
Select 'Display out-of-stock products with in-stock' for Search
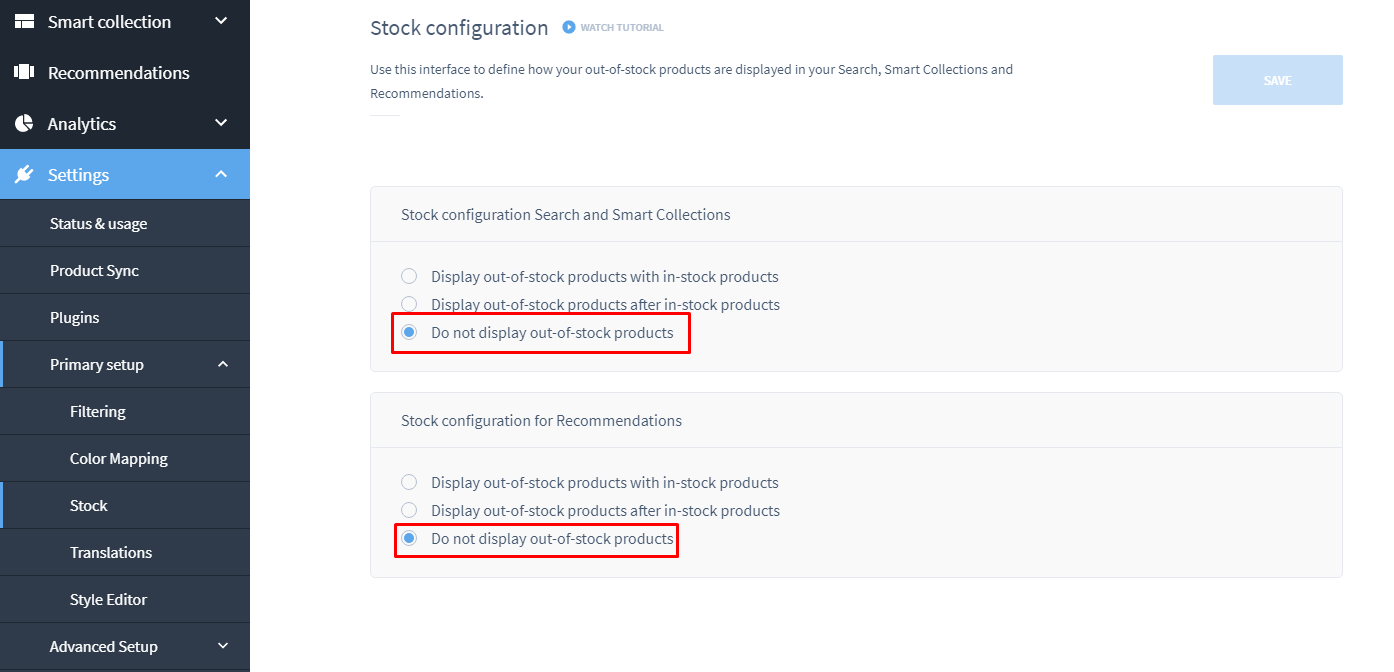coord(409,276)
